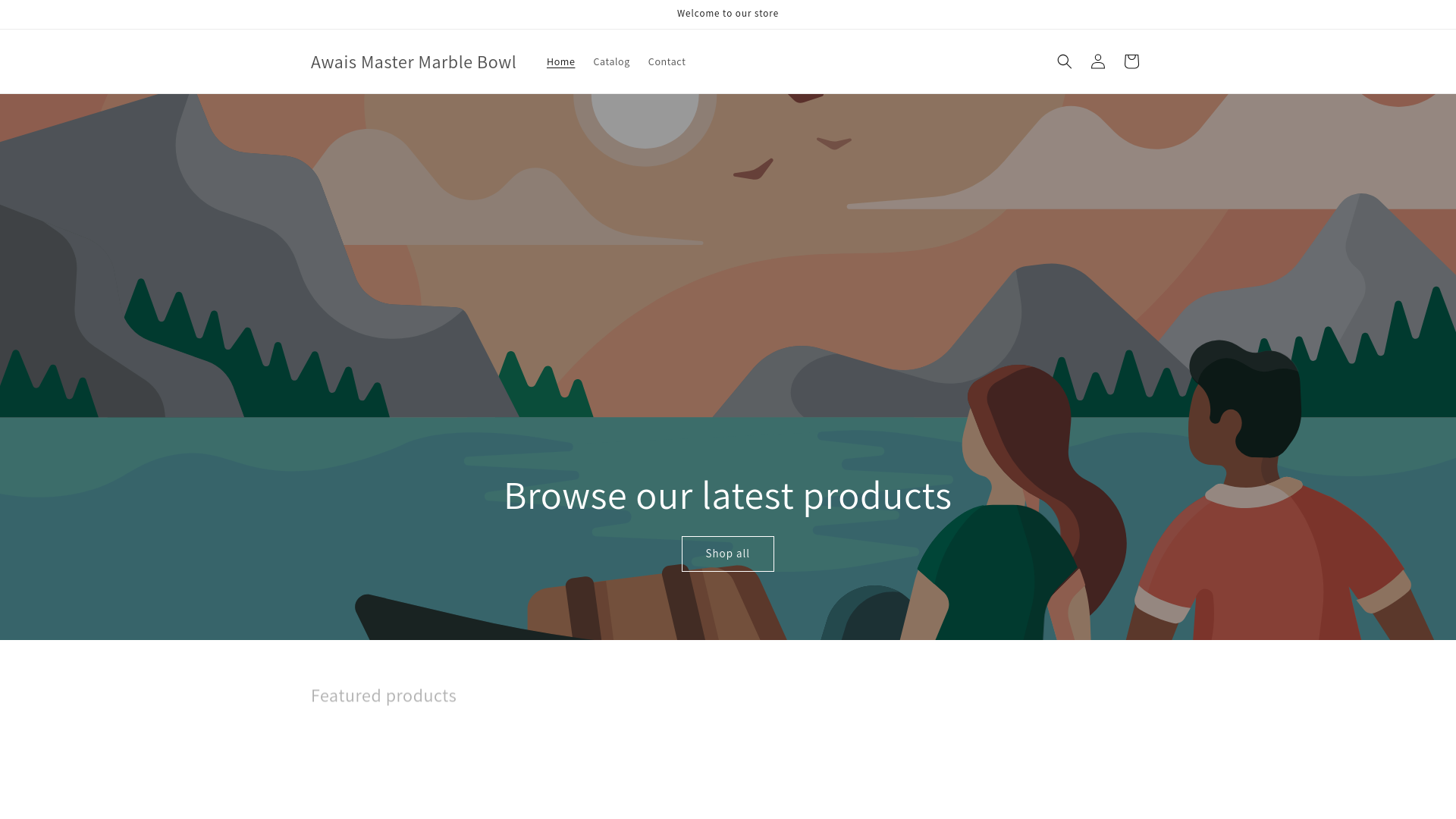This screenshot has height=819, width=1456.
Task: Navigate to the Contact page link
Action: tap(667, 62)
